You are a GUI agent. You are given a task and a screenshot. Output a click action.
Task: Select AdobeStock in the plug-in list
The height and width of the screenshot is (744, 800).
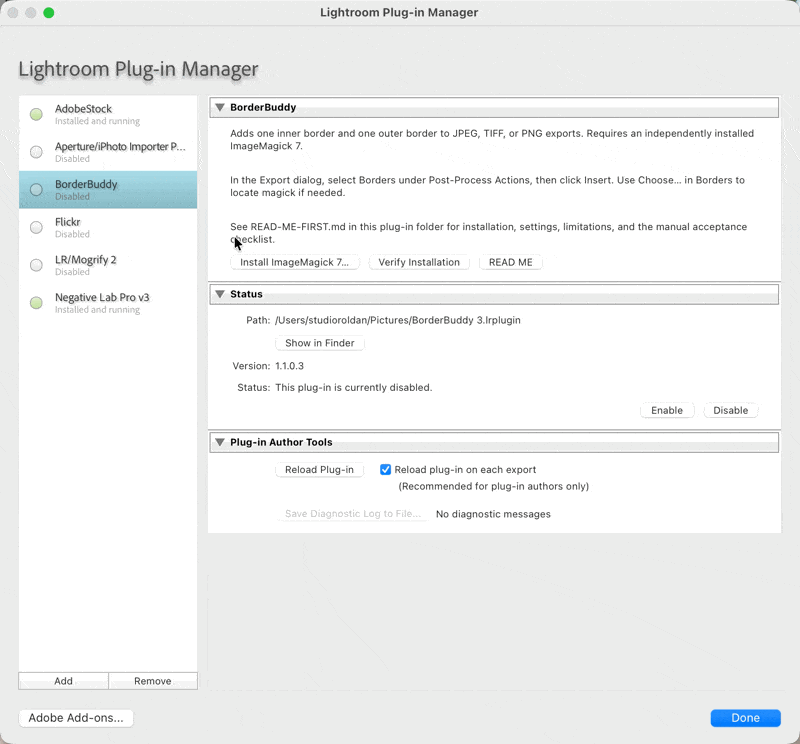pos(108,114)
